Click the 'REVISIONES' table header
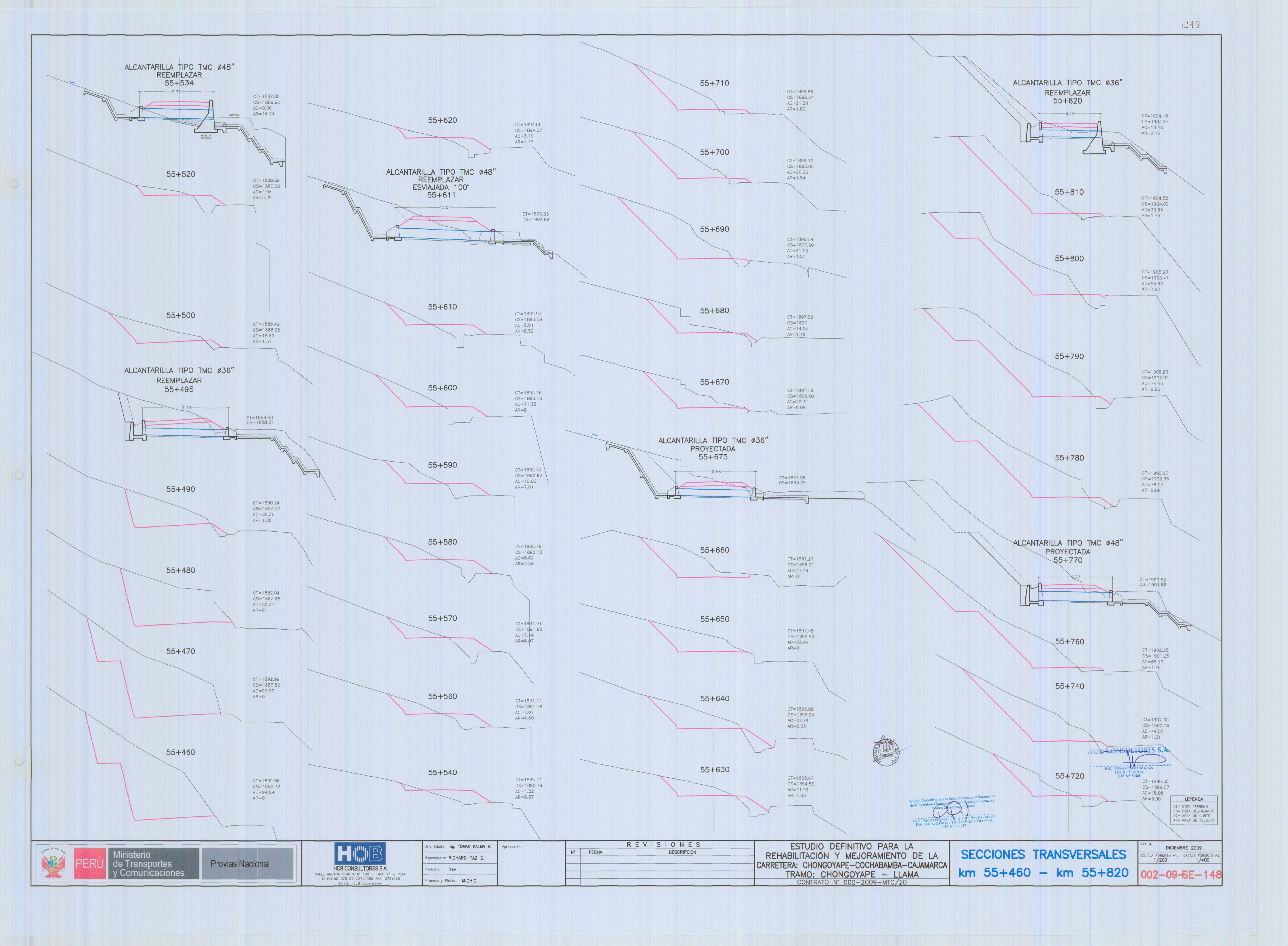 click(x=663, y=845)
